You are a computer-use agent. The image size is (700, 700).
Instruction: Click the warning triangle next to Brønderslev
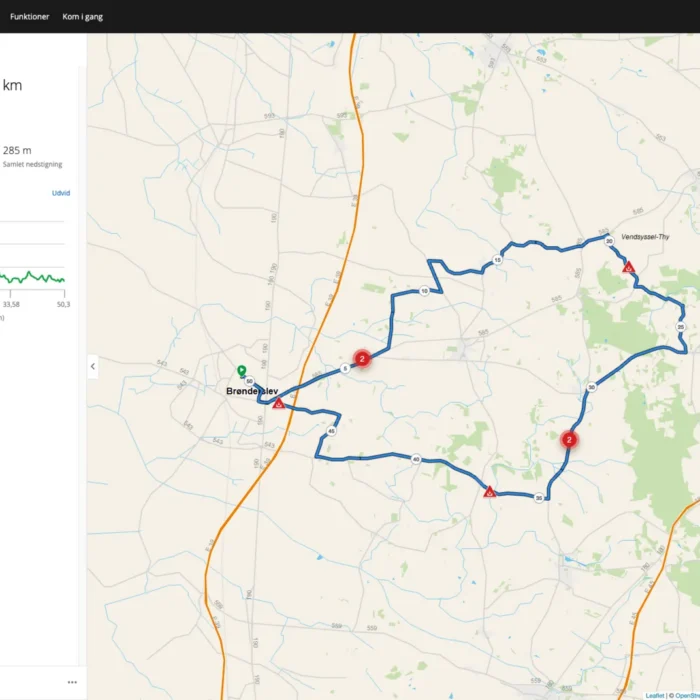(x=279, y=404)
